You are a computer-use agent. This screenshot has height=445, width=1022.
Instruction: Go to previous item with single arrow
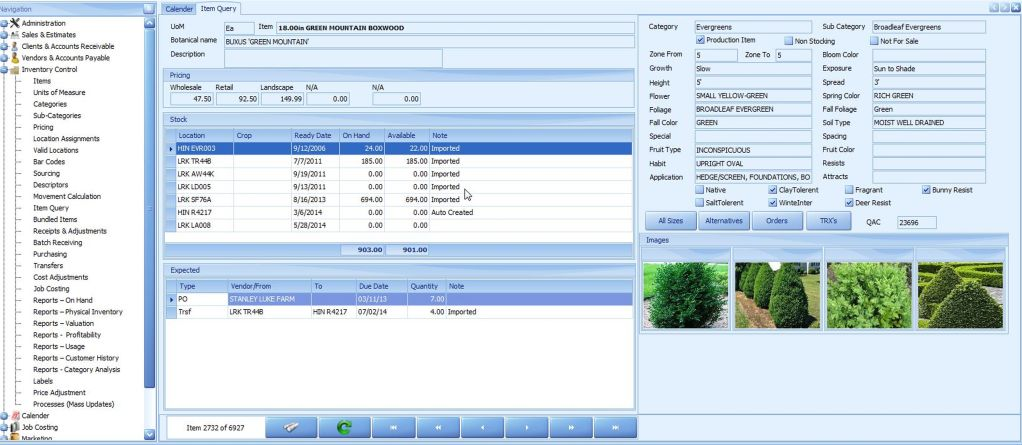[483, 427]
